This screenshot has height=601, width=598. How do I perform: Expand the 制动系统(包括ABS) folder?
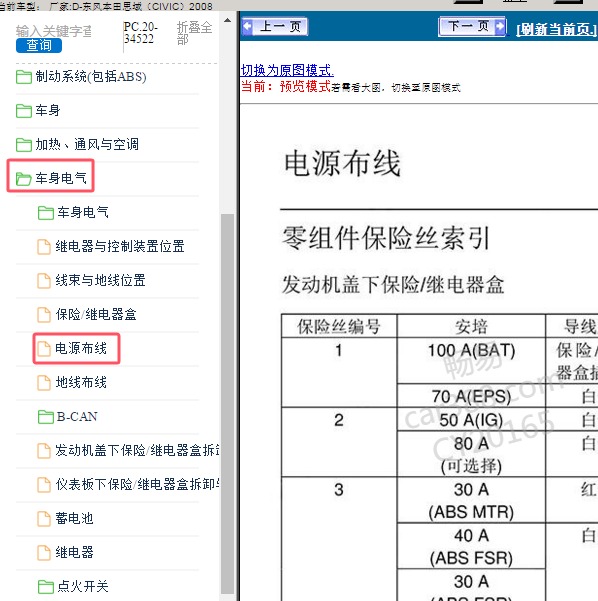click(x=91, y=77)
